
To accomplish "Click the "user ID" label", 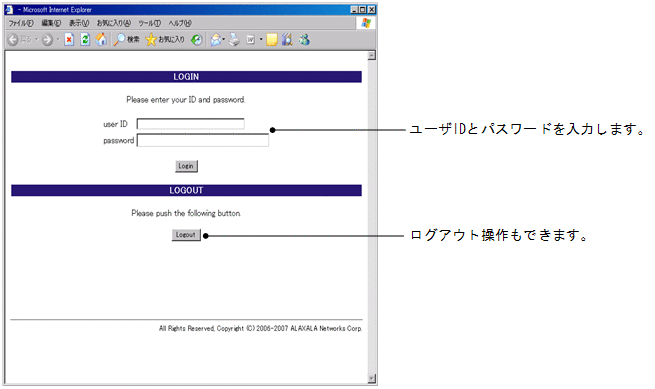I will (x=115, y=124).
